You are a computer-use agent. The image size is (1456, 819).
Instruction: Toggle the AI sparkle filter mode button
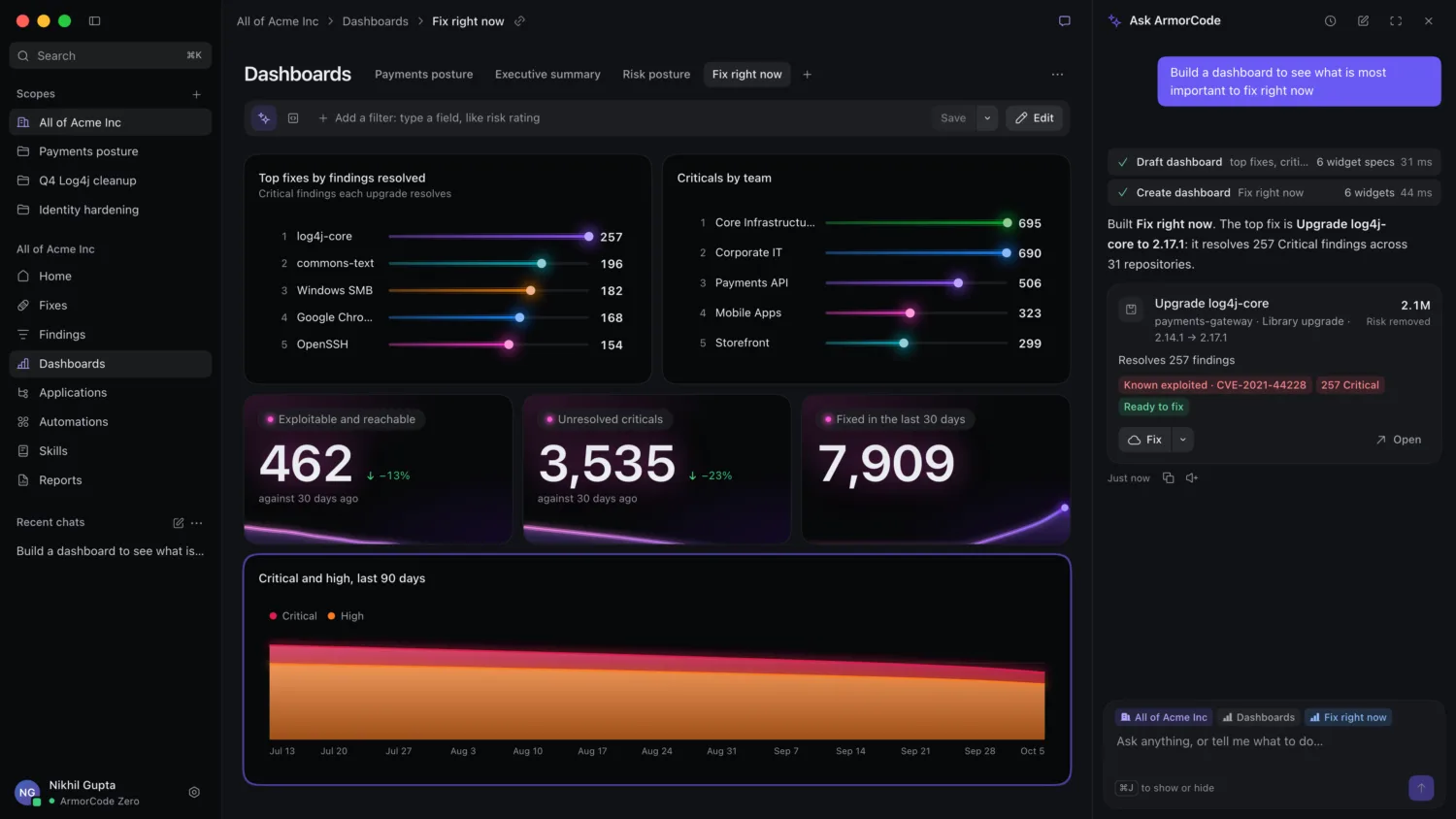264,118
